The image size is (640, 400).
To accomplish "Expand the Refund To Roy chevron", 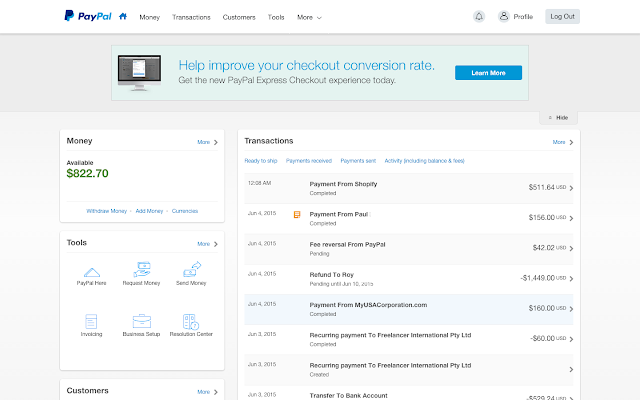I will click(571, 279).
